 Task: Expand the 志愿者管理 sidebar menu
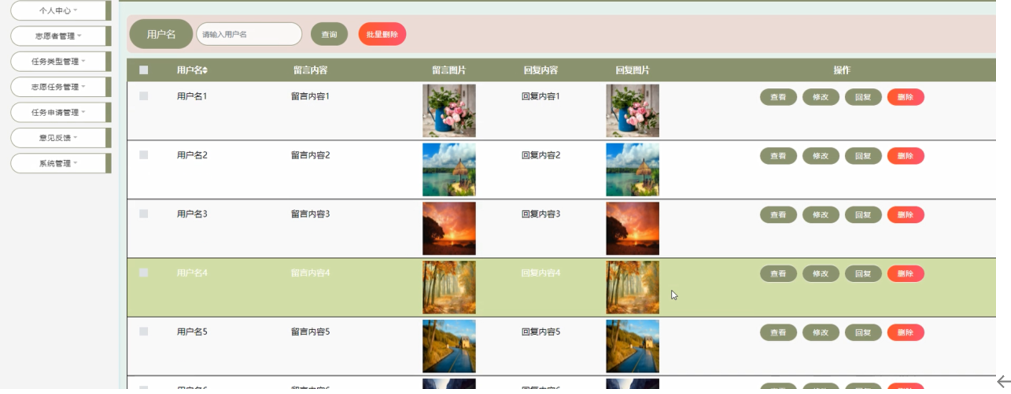pos(58,36)
